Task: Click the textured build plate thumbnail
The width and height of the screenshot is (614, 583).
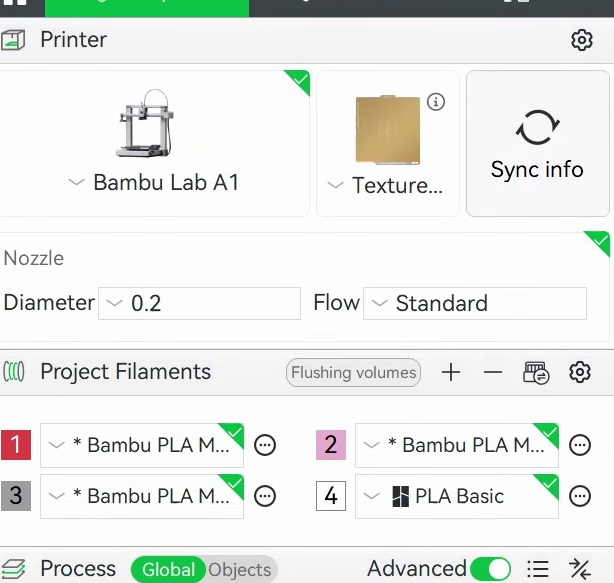Action: coord(388,129)
